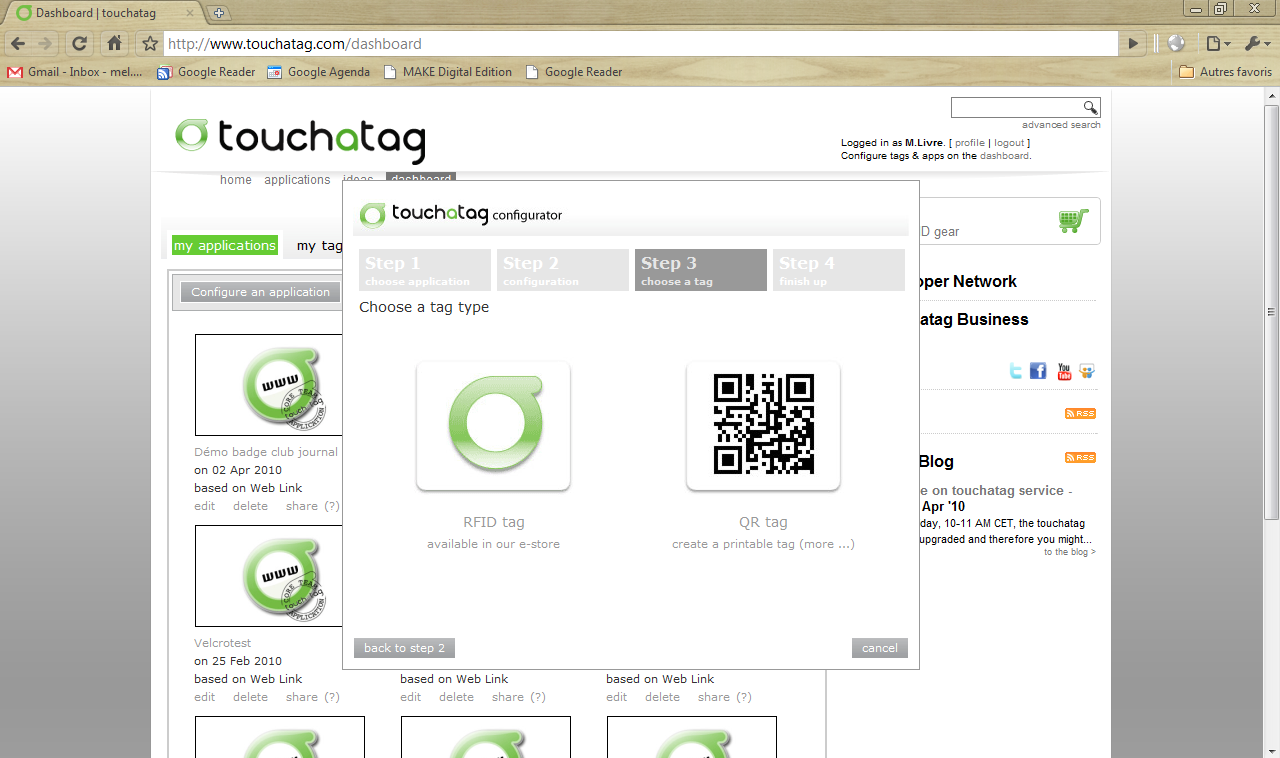The image size is (1280, 758).
Task: Go to Step 1 choose application
Action: pos(425,270)
